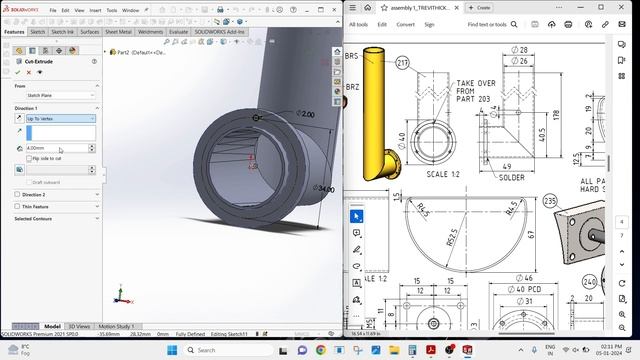
Task: Open Acrobat hamburger menu icon
Action: coord(353,8)
